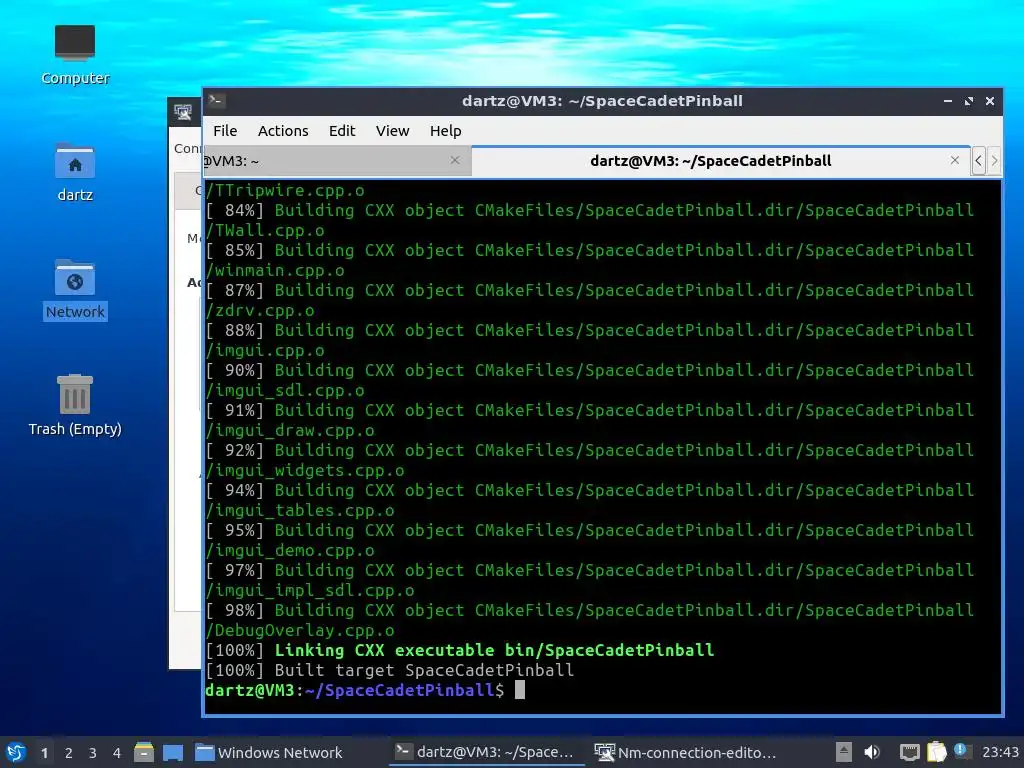Click the terminal prompt input line
The height and width of the screenshot is (768, 1024).
(602, 690)
